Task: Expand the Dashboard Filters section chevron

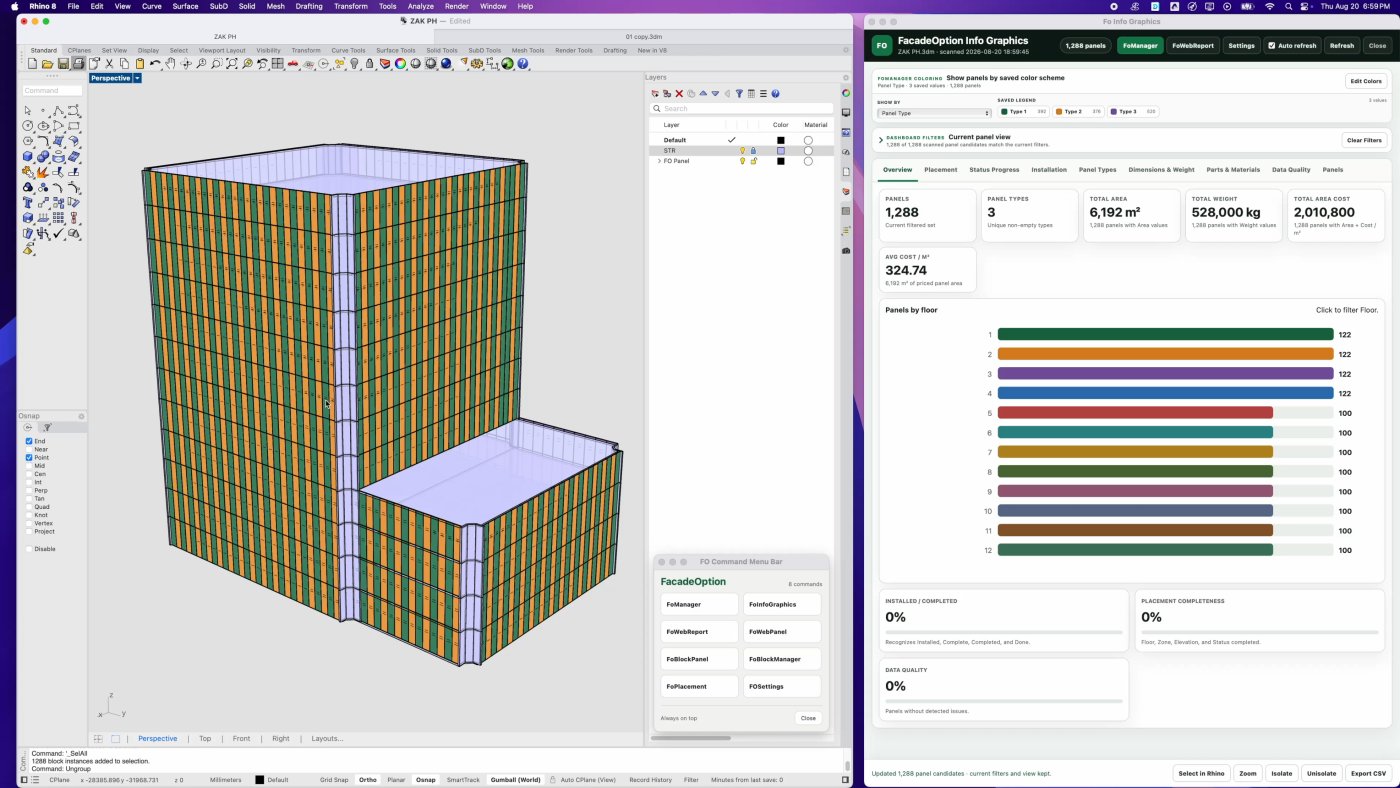Action: tap(881, 140)
